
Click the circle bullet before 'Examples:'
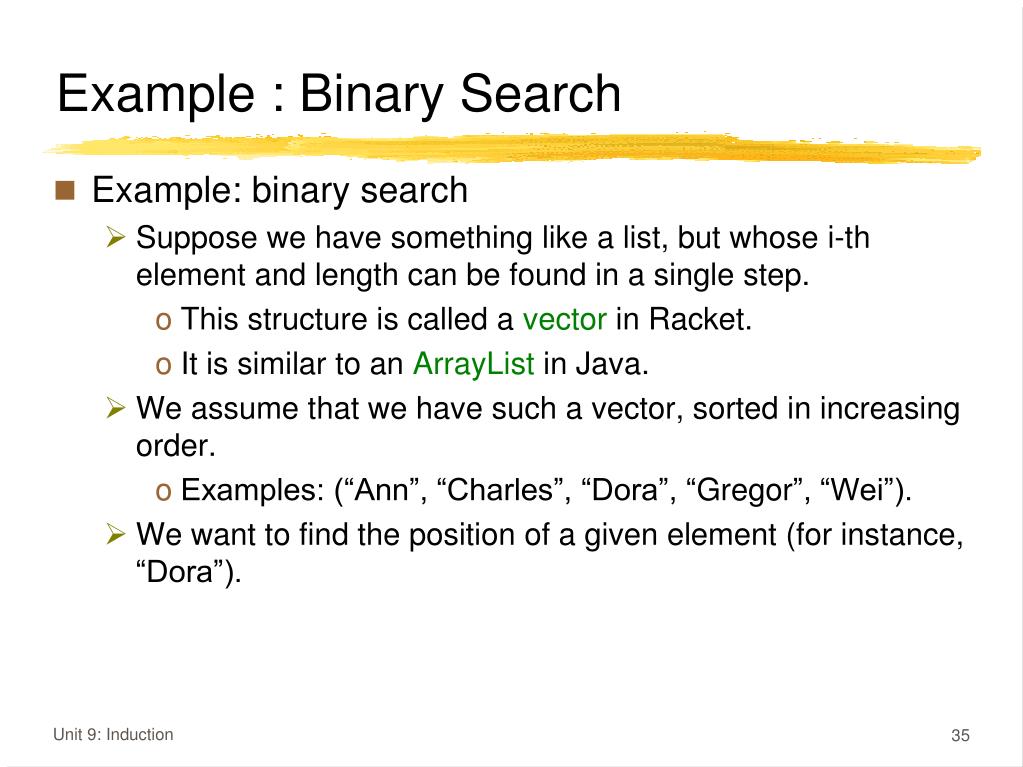pos(163,492)
